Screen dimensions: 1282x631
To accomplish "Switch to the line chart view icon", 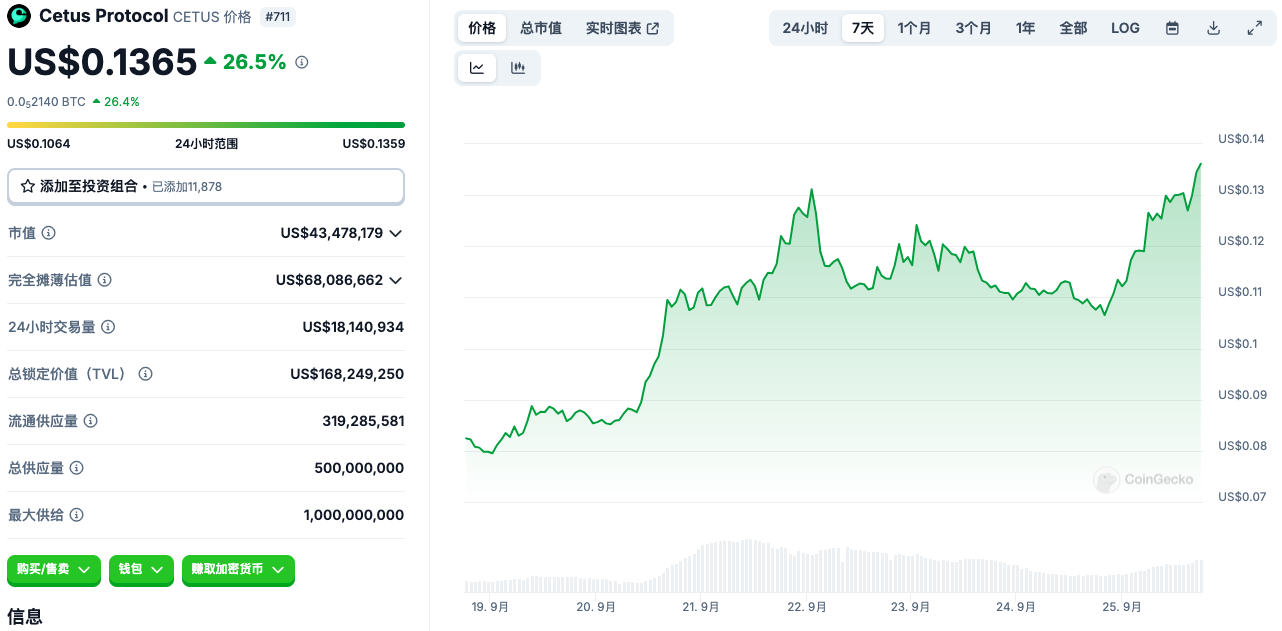I will [x=477, y=68].
